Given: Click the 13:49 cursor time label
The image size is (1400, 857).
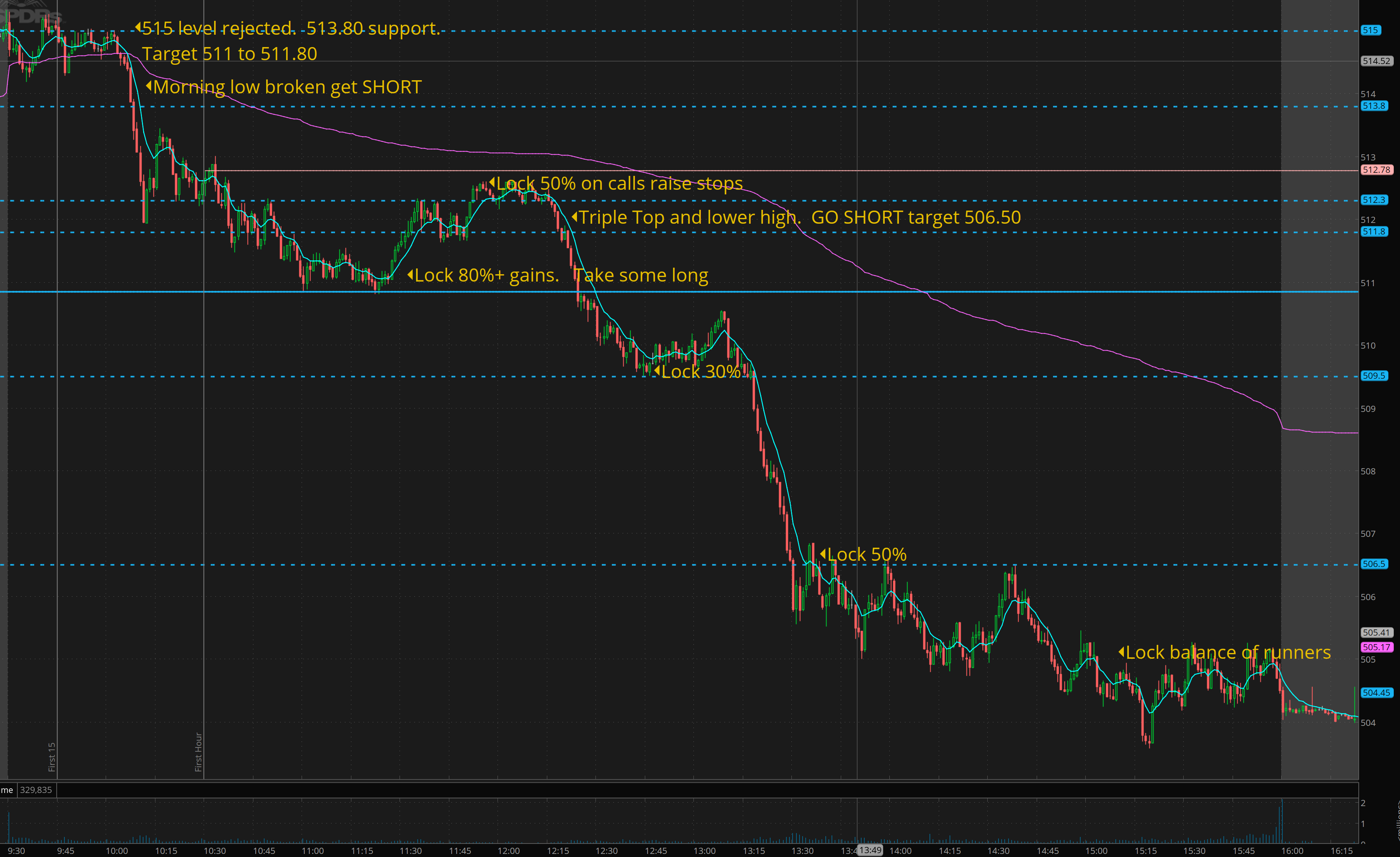Looking at the screenshot, I should coord(870,850).
